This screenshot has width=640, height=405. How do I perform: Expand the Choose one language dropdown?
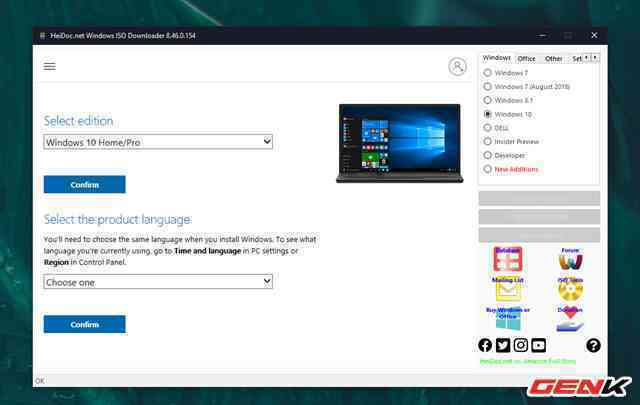158,282
